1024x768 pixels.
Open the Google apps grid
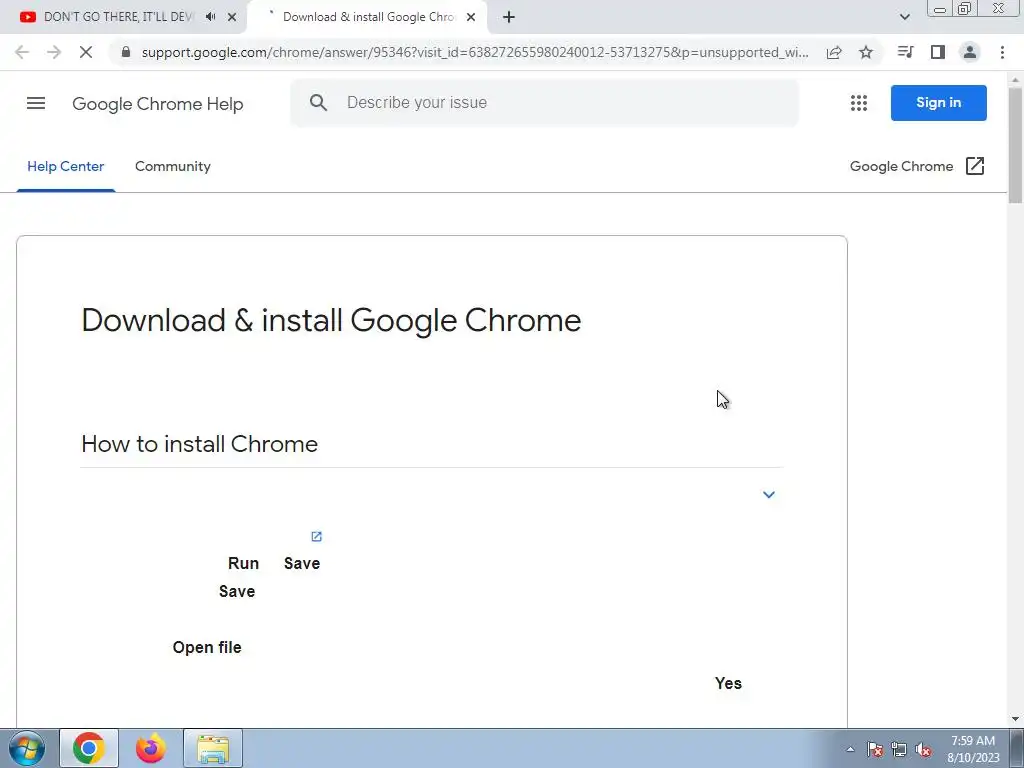859,103
